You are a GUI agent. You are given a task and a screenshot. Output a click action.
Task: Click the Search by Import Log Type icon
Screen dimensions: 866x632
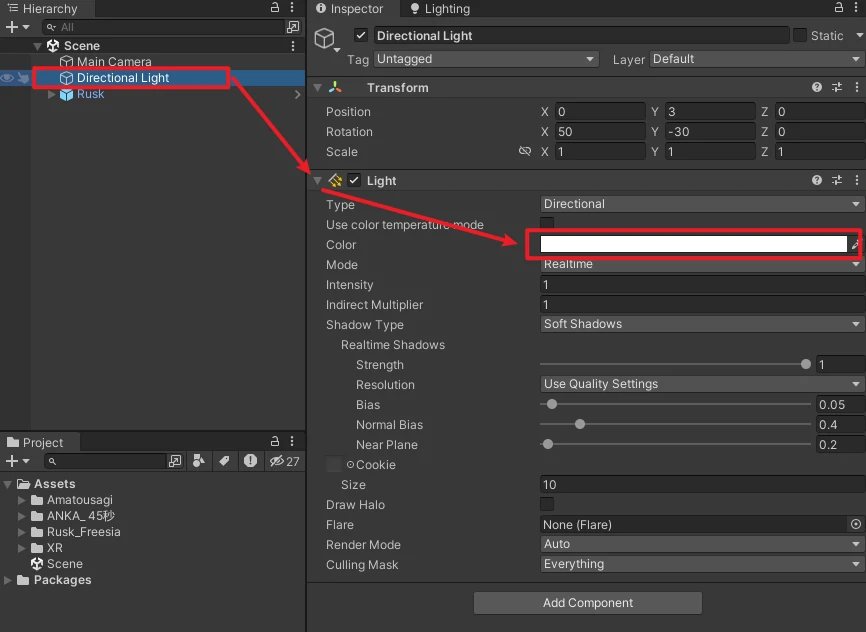(250, 461)
